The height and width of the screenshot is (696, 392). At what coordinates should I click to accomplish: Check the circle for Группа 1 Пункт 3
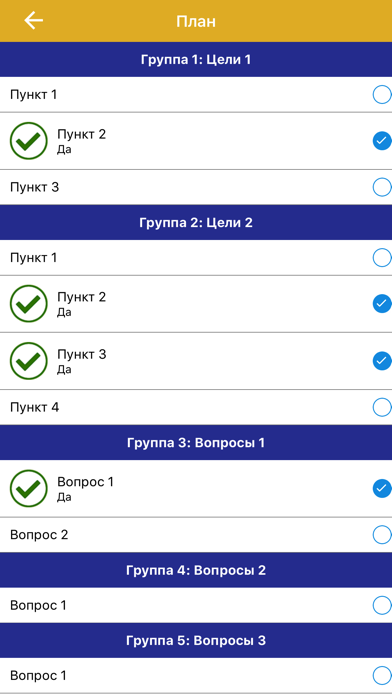click(382, 187)
